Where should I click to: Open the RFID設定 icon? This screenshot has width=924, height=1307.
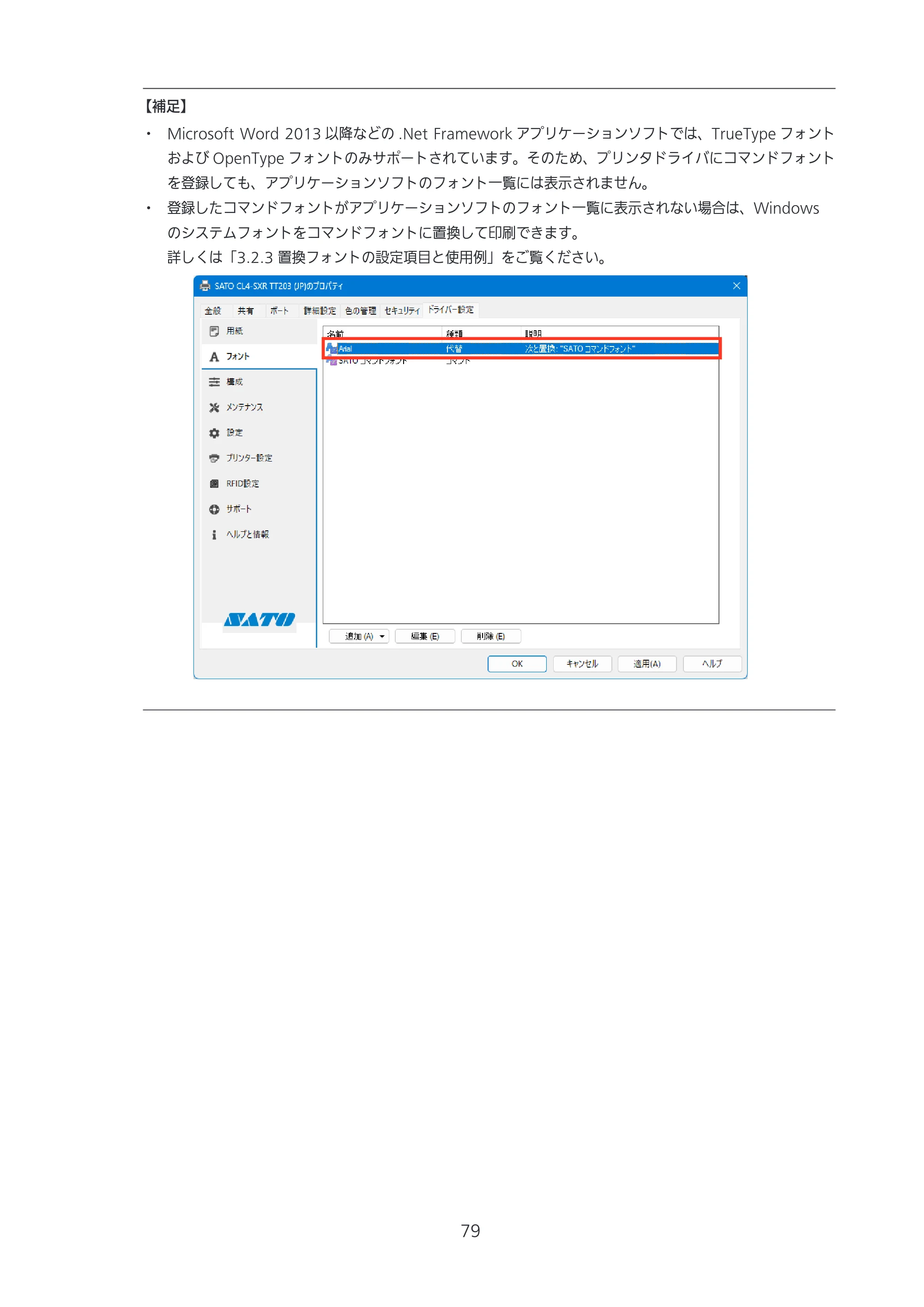(214, 484)
